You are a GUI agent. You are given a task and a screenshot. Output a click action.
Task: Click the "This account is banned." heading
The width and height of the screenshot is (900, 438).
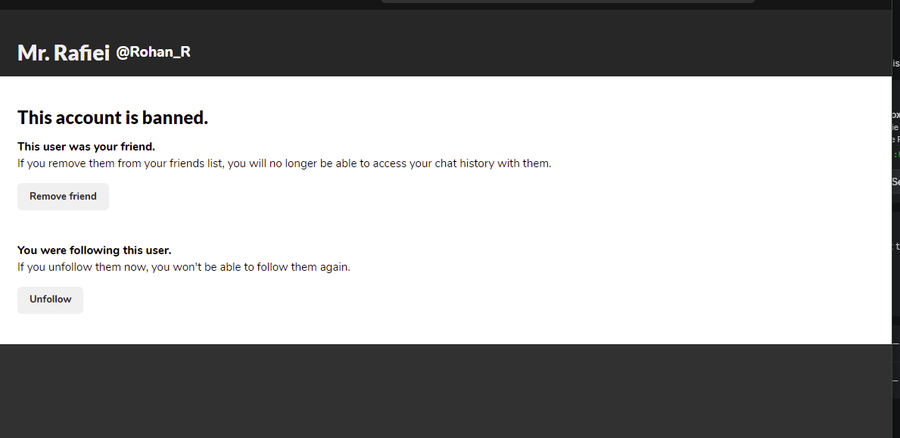[112, 118]
